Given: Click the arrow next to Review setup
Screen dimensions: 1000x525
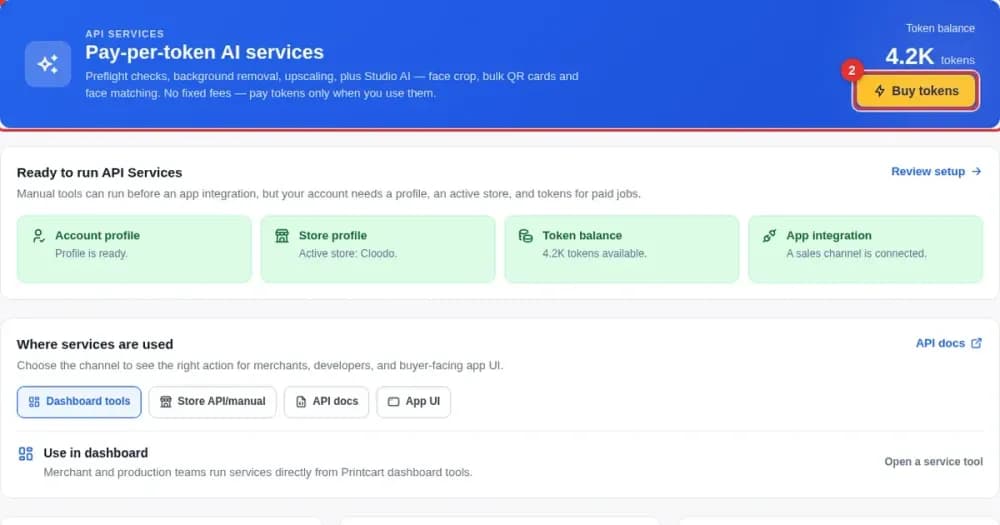Looking at the screenshot, I should pyautogui.click(x=976, y=172).
